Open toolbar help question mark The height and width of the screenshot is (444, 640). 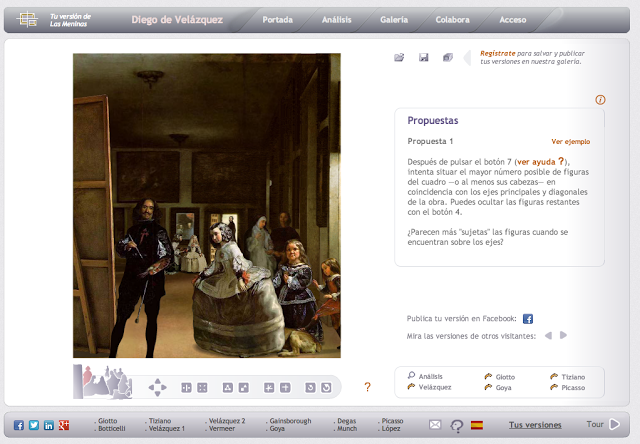click(x=367, y=387)
